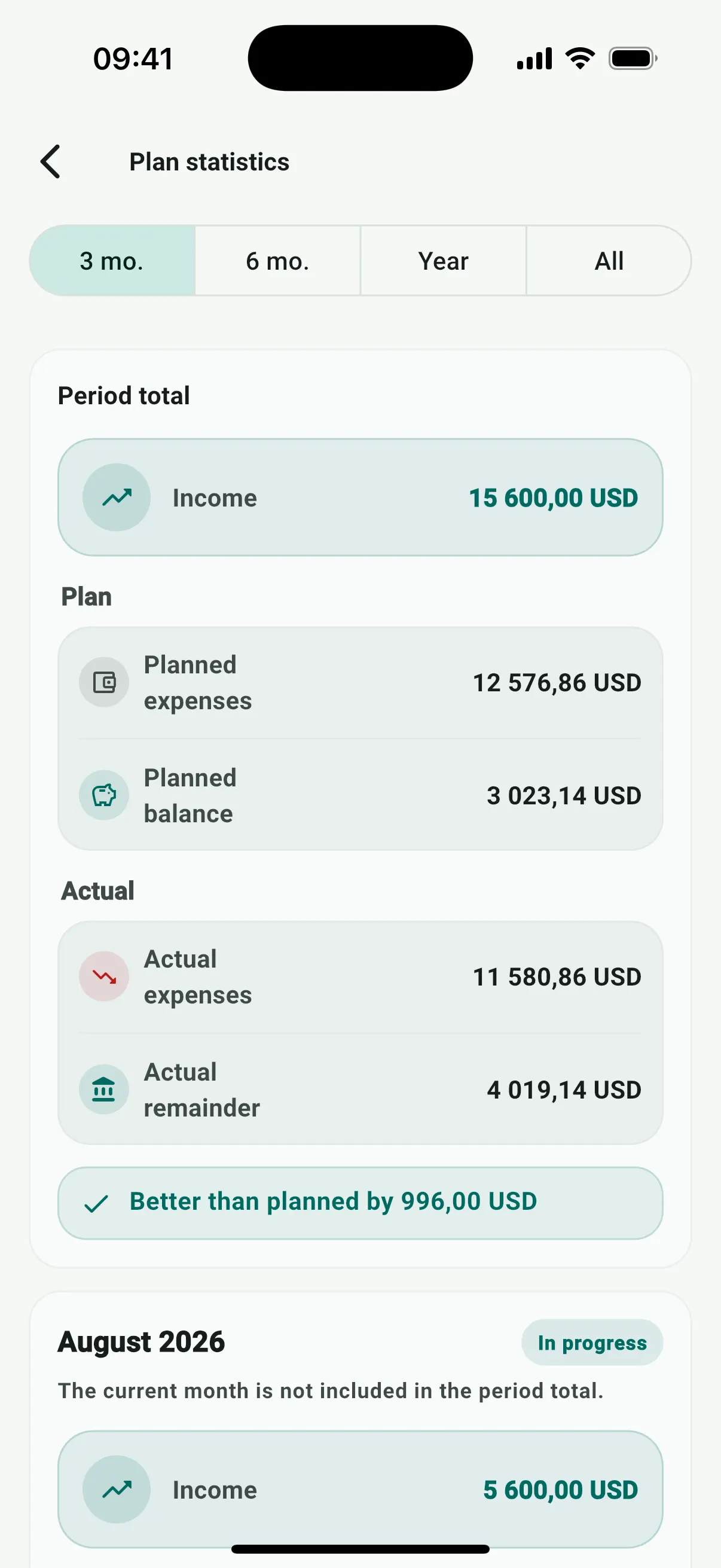This screenshot has height=1568, width=721.
Task: Tap the Planned expenses wallet icon
Action: tap(104, 682)
